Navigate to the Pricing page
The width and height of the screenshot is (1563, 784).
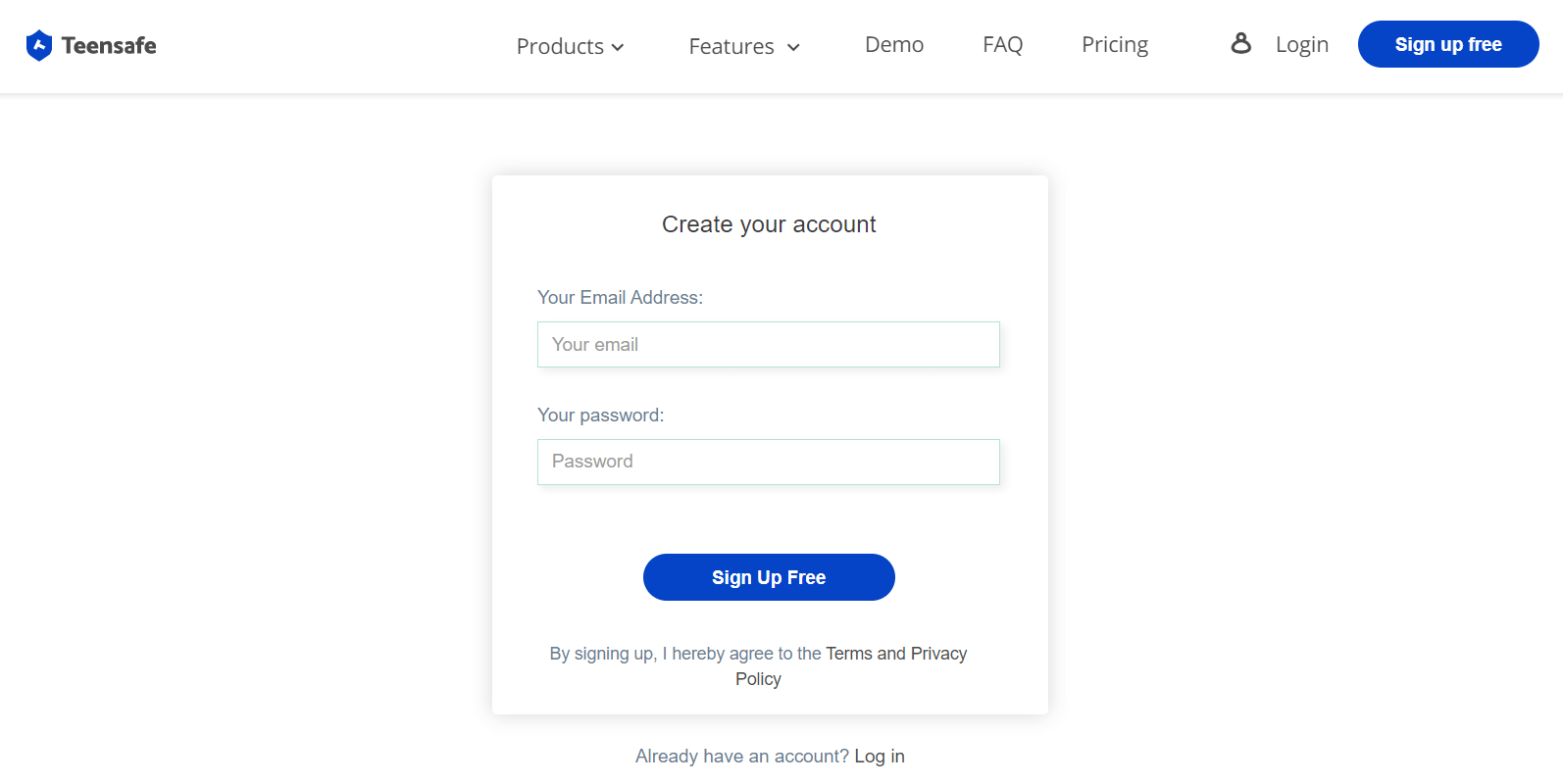pos(1115,44)
